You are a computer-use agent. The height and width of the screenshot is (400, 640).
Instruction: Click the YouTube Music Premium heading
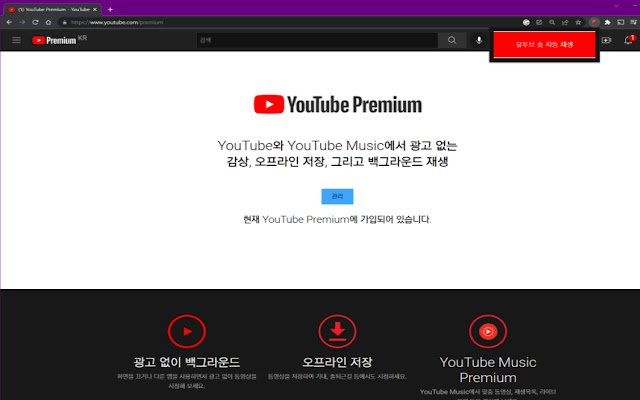[x=488, y=370]
